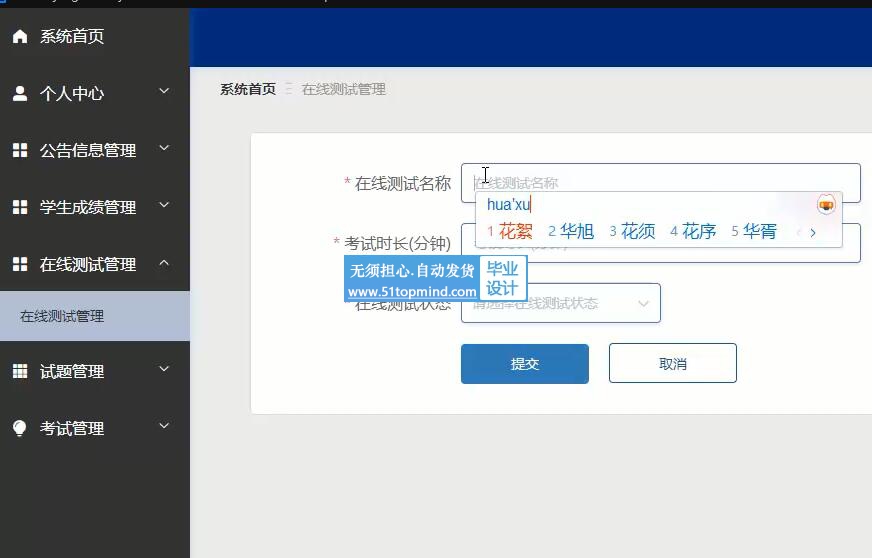Screen dimensions: 872x558
Task: Expand the 考试管理 submenu chevron
Action: click(x=164, y=427)
